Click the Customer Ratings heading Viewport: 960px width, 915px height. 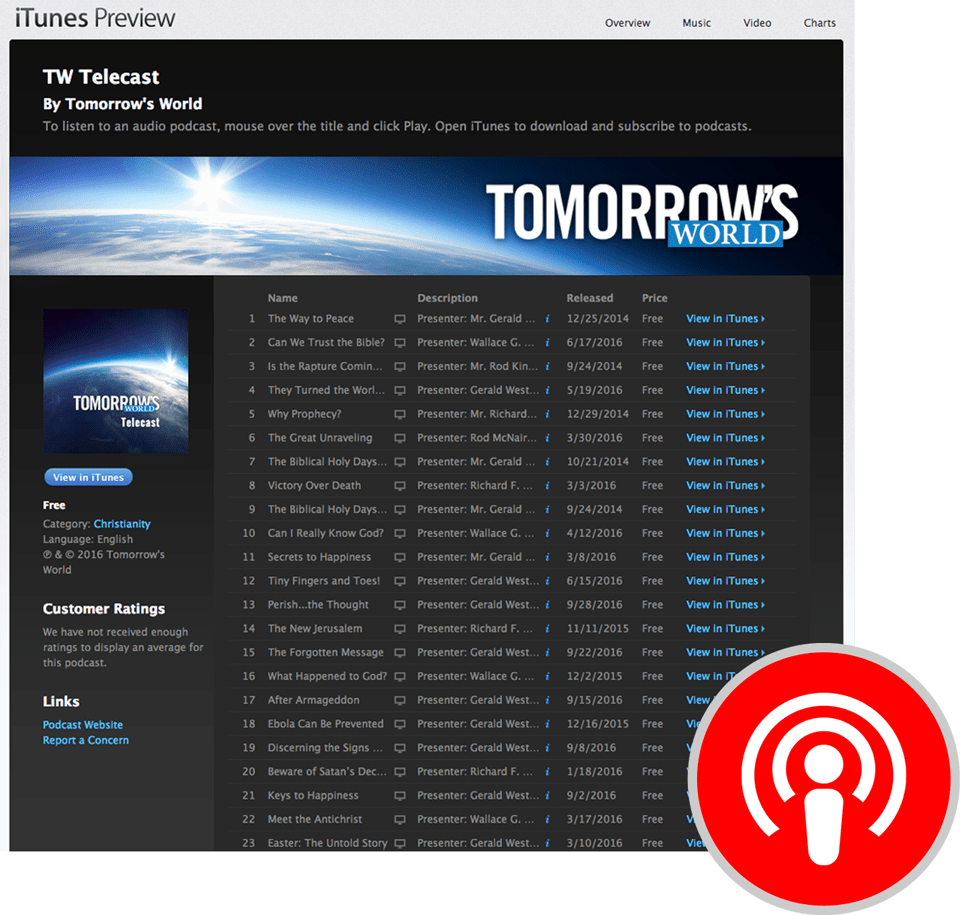[104, 609]
